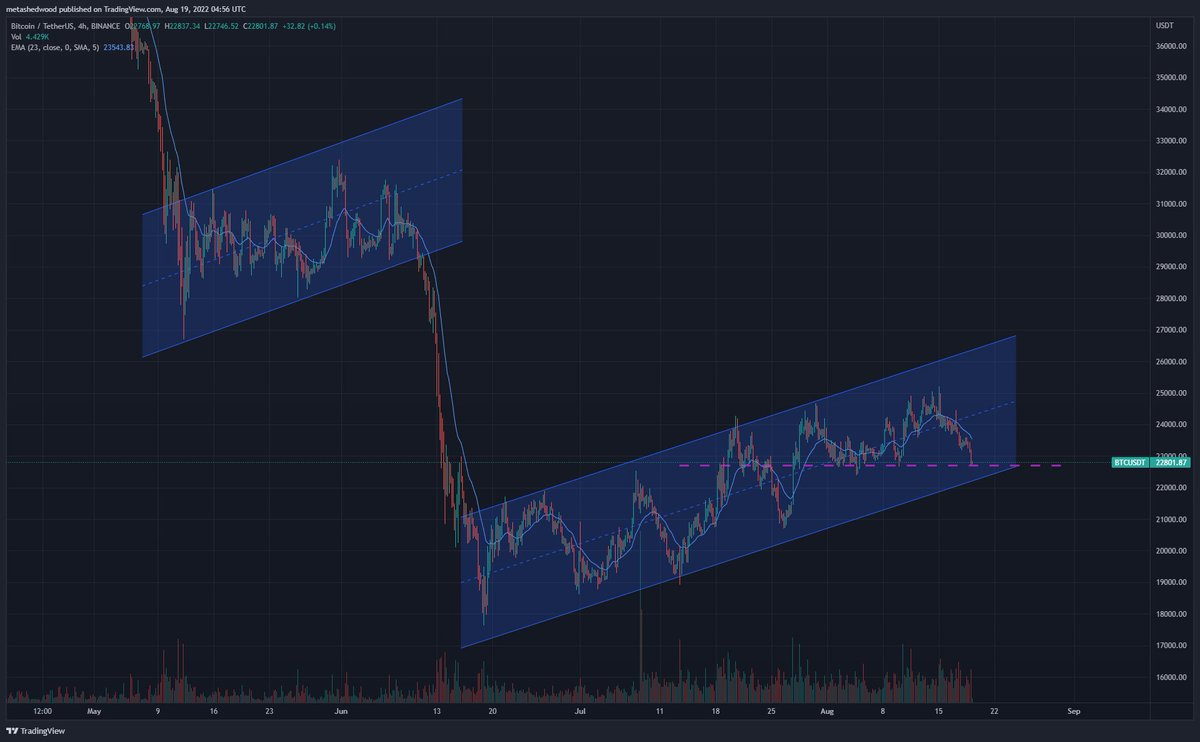Screen dimensions: 1200x742
Task: Click the May label on the time axis
Action: click(x=95, y=711)
